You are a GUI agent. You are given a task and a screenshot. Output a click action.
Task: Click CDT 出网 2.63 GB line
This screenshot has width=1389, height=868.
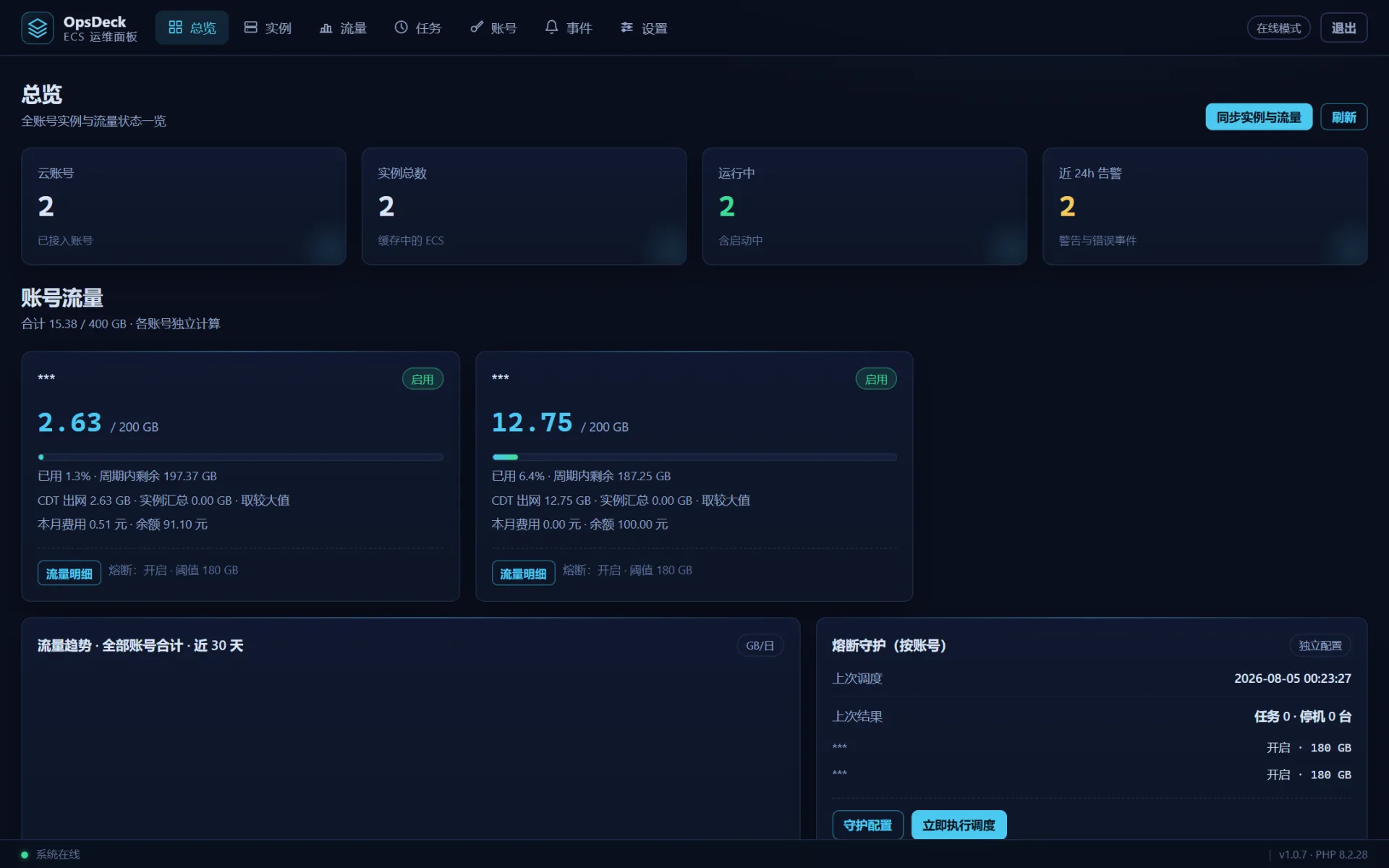tap(163, 501)
